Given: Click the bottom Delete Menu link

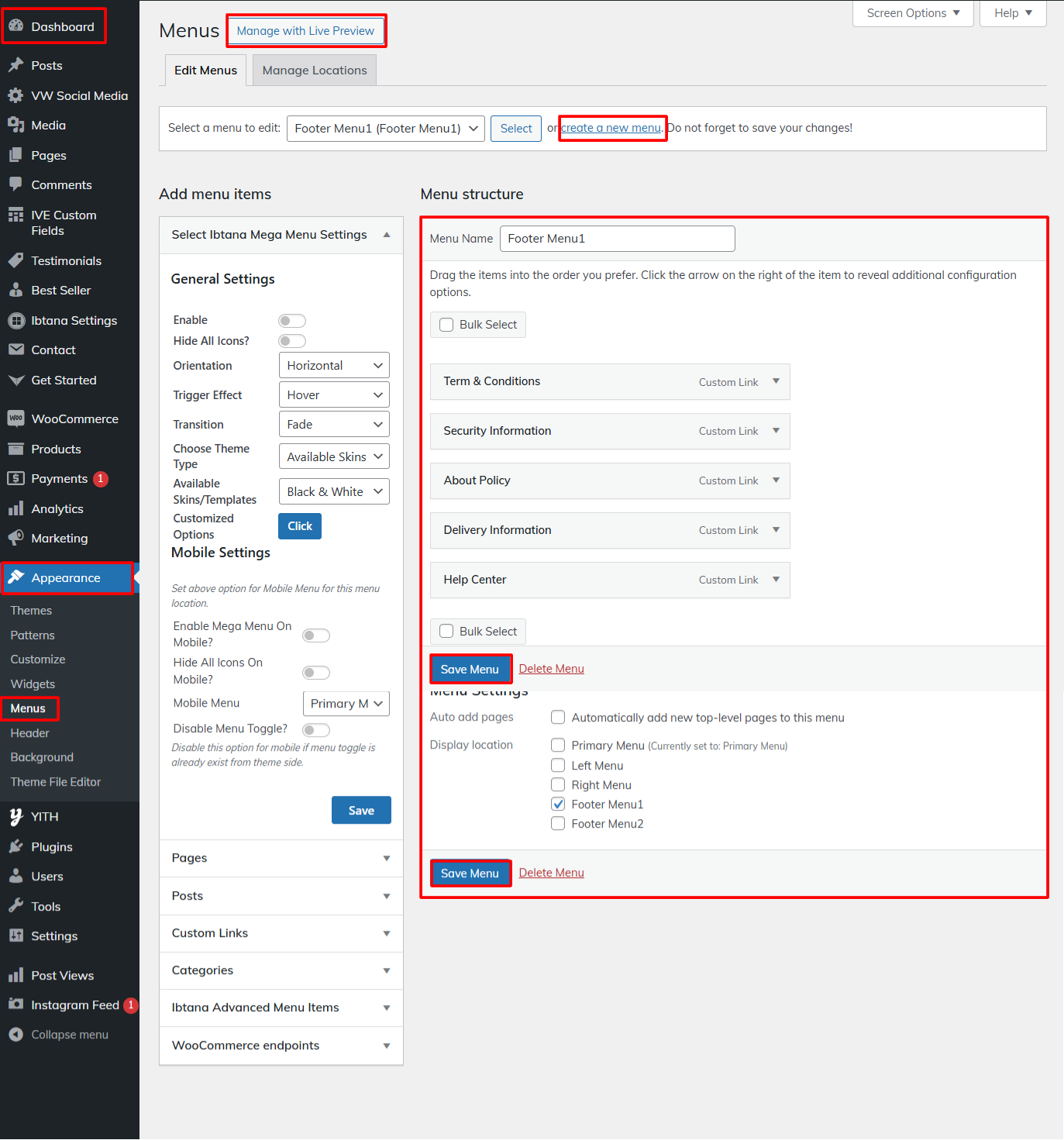Looking at the screenshot, I should coord(551,873).
